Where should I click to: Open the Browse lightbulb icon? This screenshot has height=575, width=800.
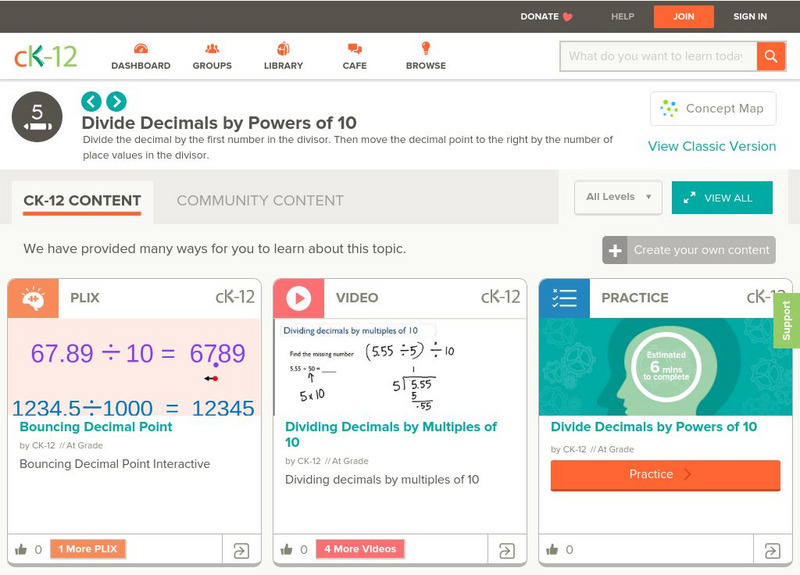pos(426,48)
